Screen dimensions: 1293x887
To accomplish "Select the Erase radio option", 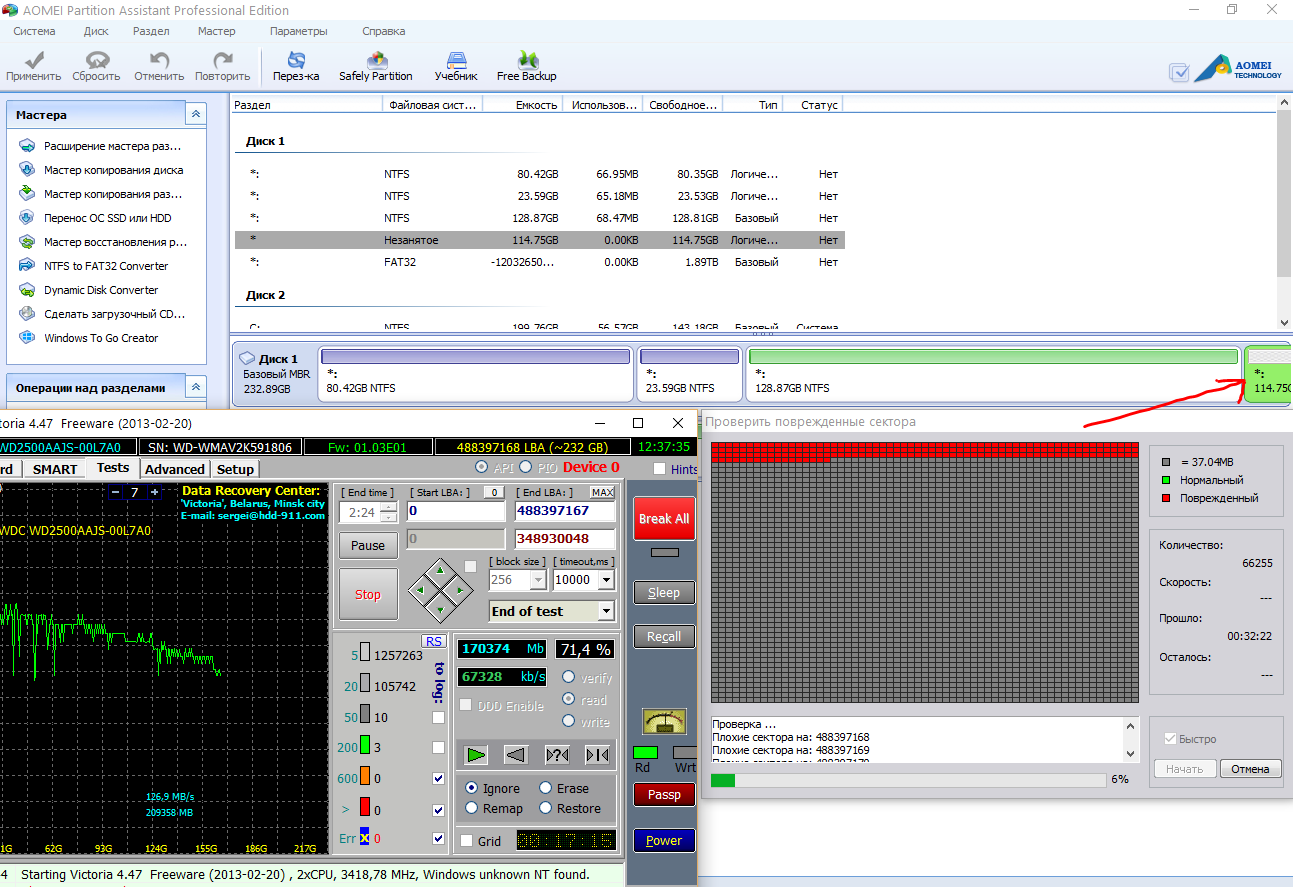I will click(x=546, y=788).
